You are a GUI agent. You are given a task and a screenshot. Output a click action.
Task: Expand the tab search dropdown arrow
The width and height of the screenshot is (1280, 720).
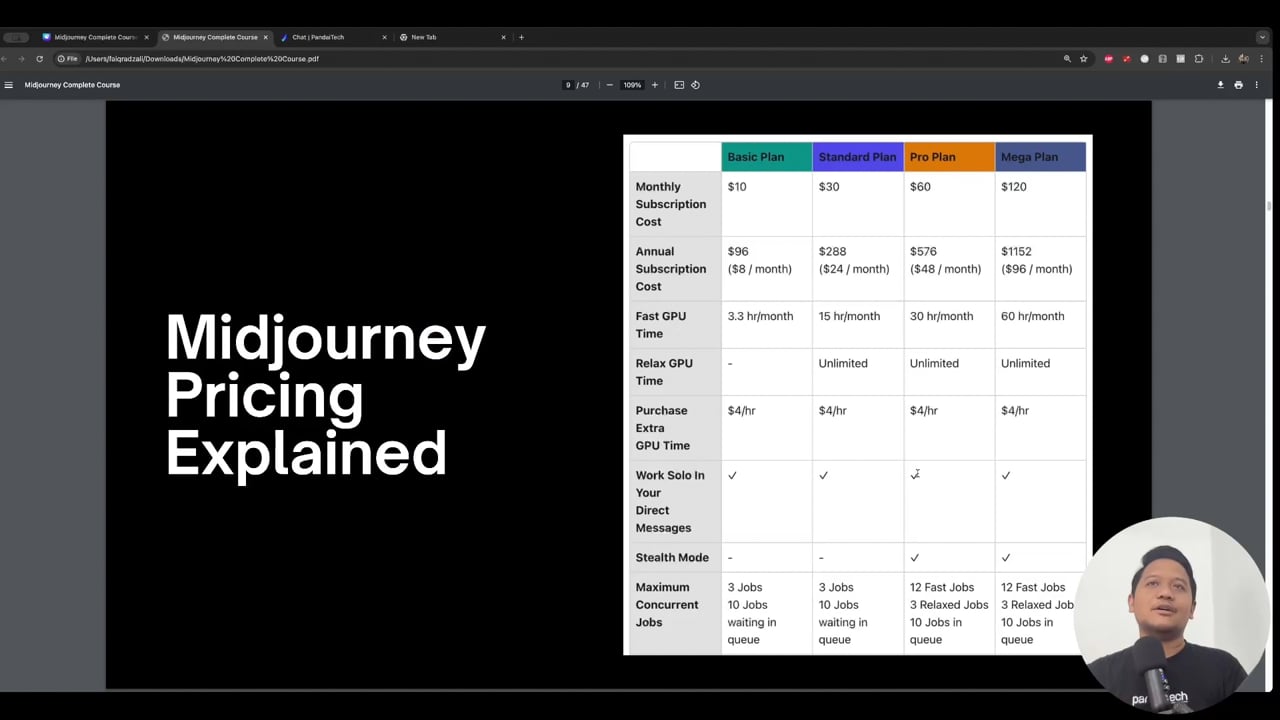[1262, 37]
